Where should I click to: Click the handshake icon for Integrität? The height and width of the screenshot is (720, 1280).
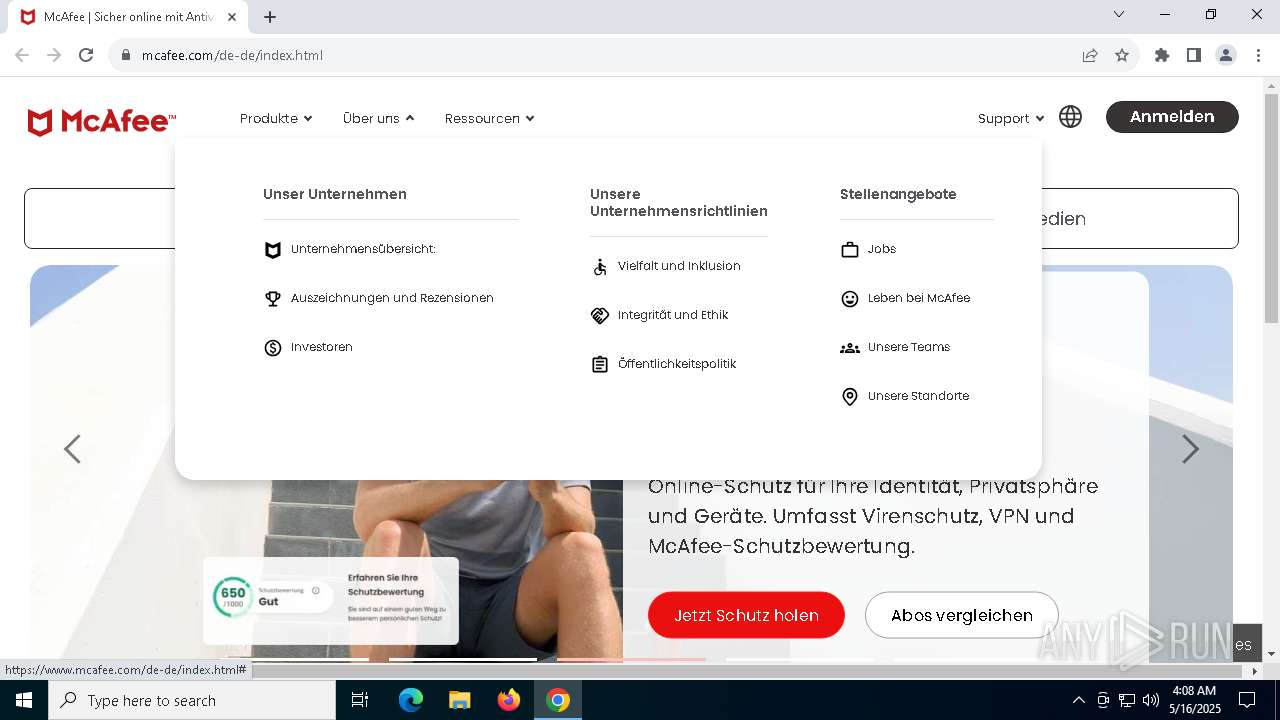(x=599, y=316)
